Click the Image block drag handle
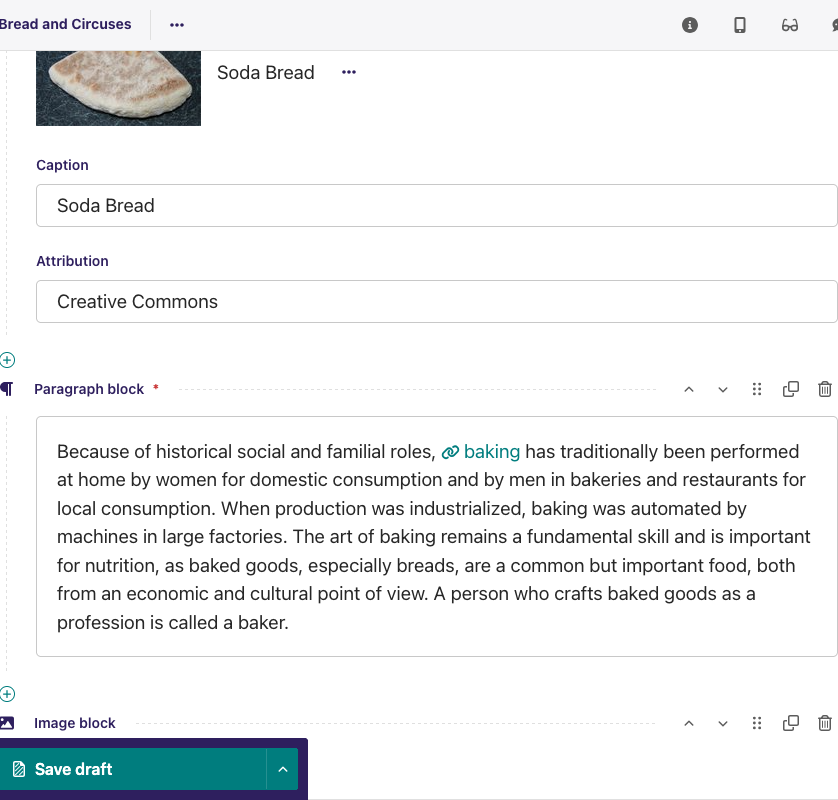 [x=757, y=723]
